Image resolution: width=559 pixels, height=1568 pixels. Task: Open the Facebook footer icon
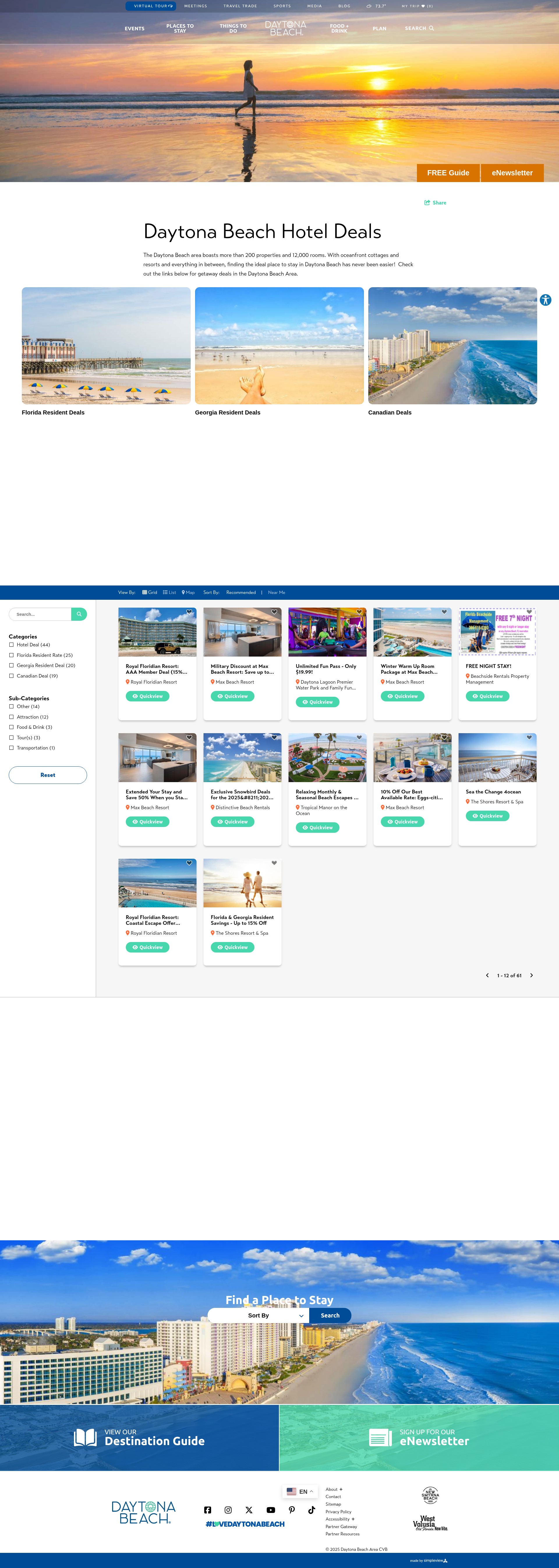(x=207, y=1509)
